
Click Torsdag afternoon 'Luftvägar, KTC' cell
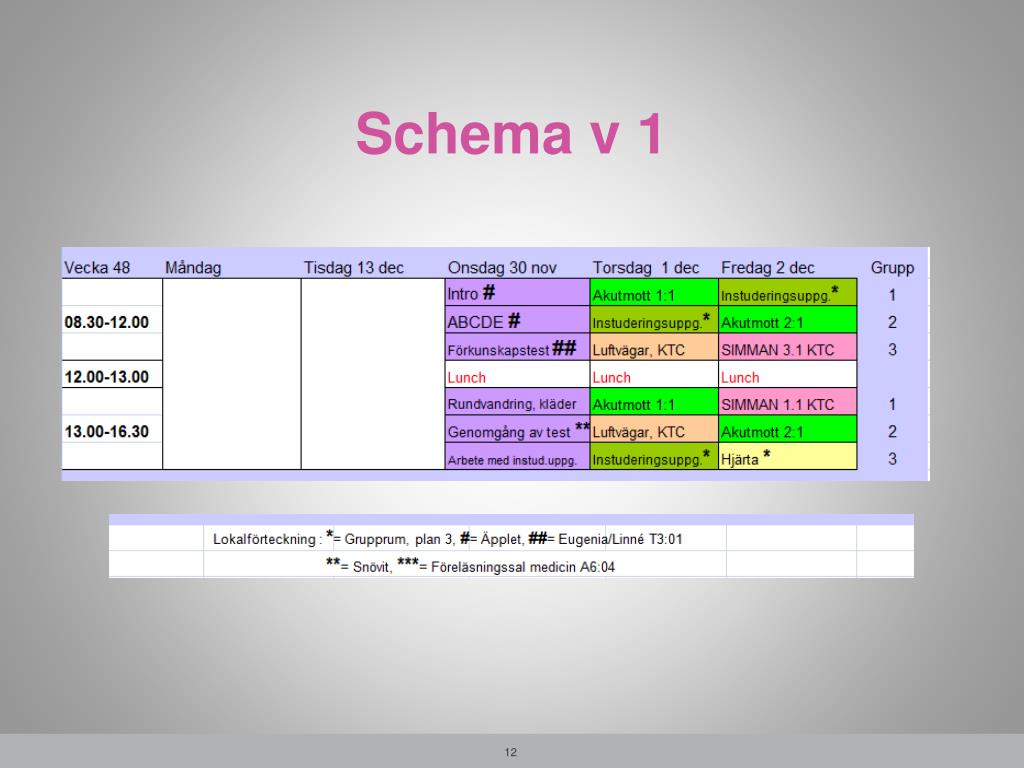coord(654,430)
